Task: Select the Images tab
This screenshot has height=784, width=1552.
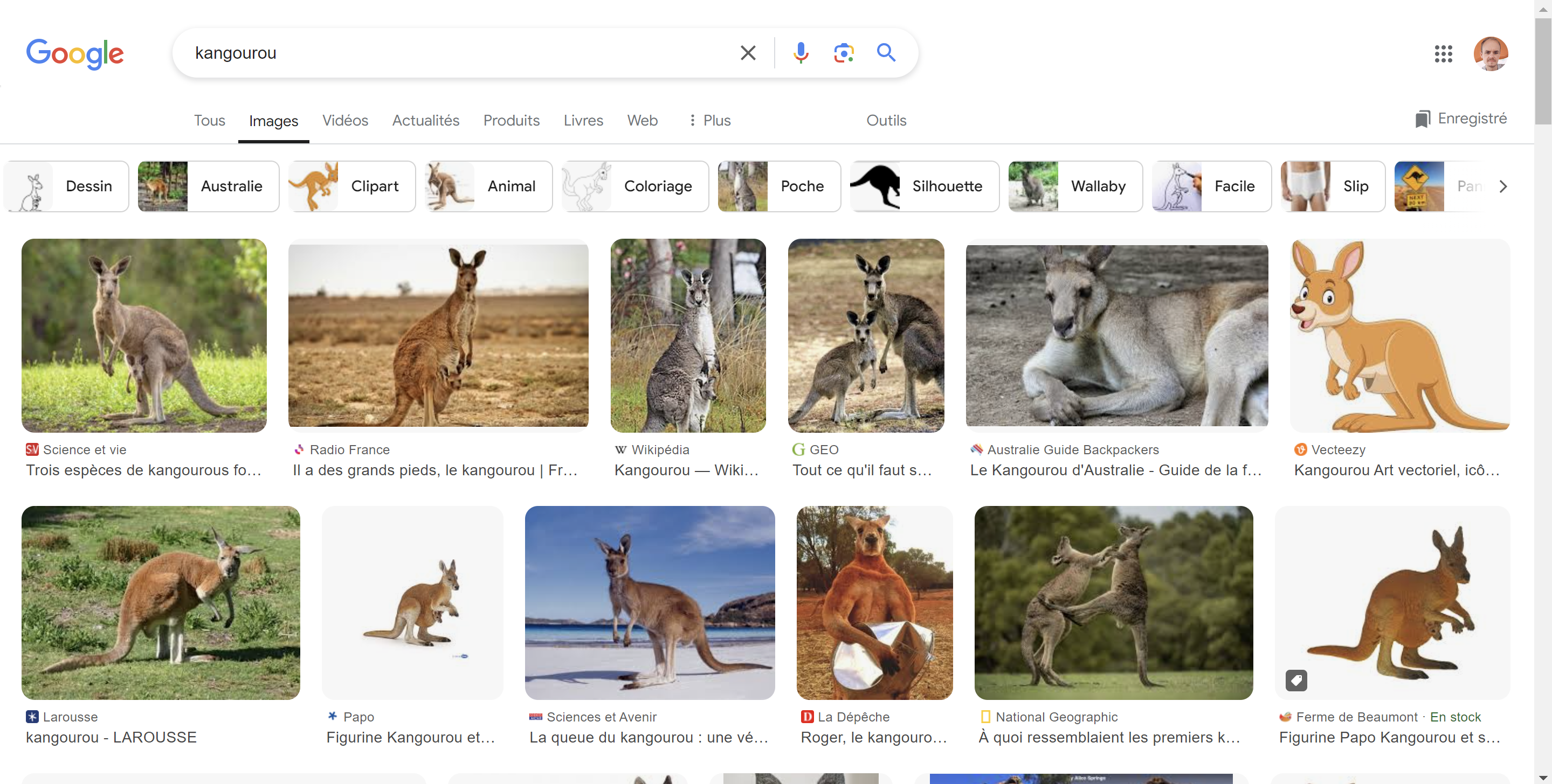Action: 273,121
